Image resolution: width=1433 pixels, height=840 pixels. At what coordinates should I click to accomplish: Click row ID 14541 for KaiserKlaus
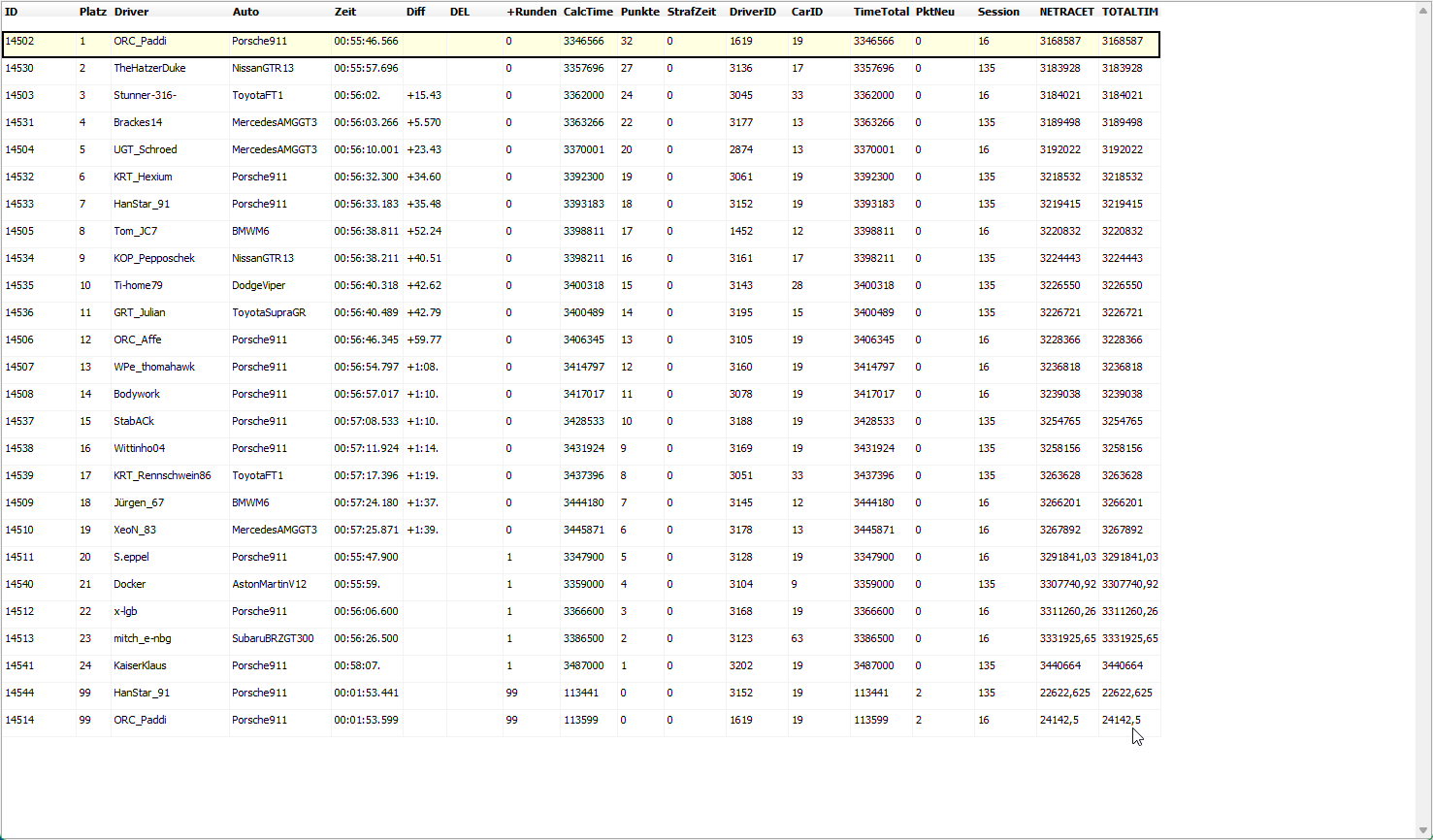(19, 665)
